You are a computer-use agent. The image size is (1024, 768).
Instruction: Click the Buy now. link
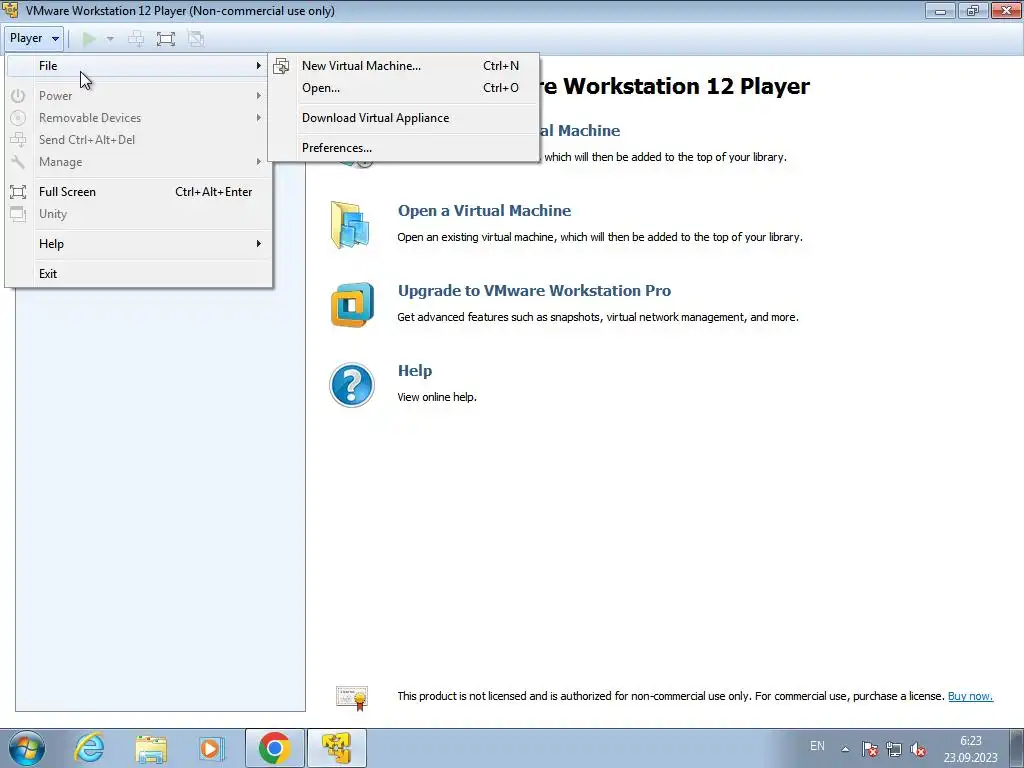[970, 696]
